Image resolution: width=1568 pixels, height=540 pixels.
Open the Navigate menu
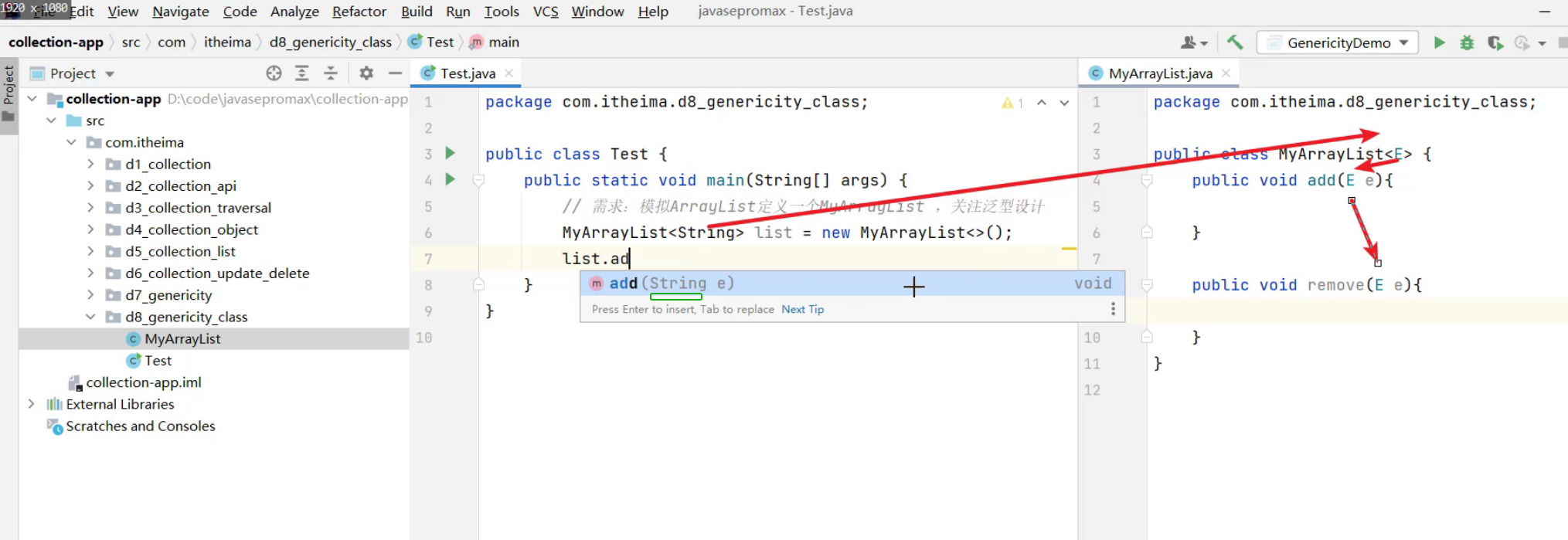pyautogui.click(x=181, y=12)
